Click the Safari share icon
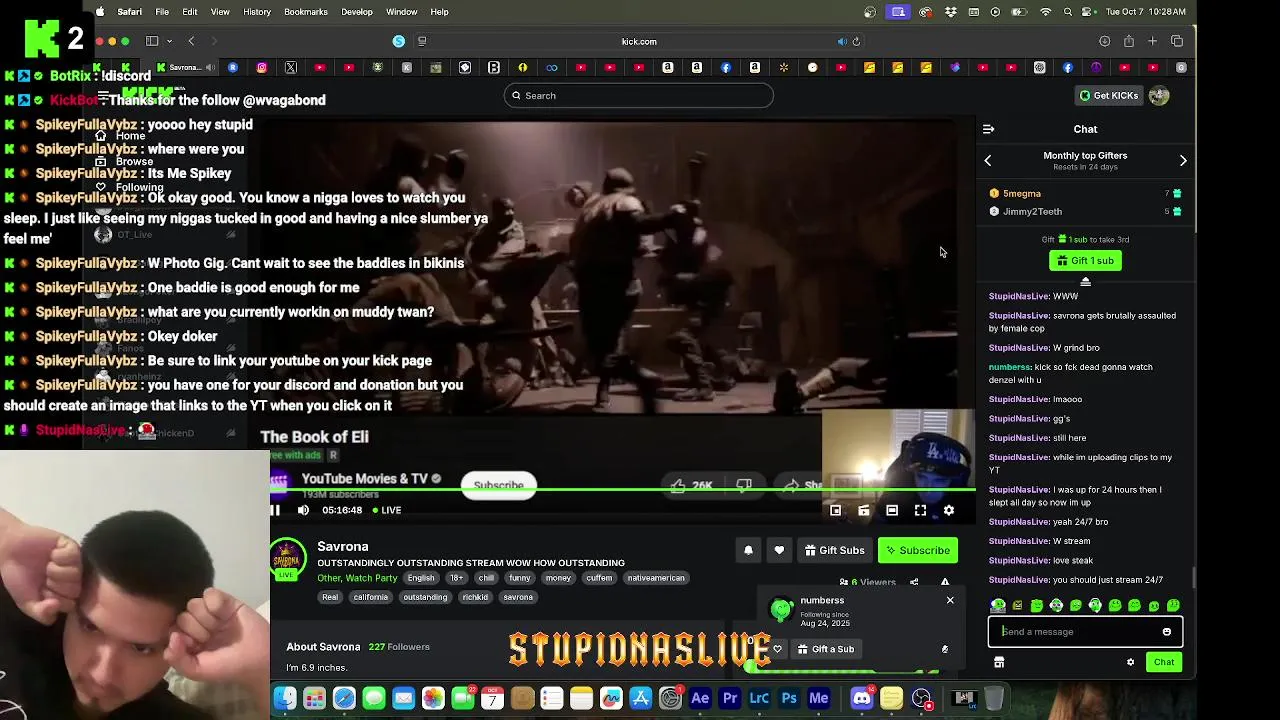Viewport: 1280px width, 720px height. [1128, 42]
